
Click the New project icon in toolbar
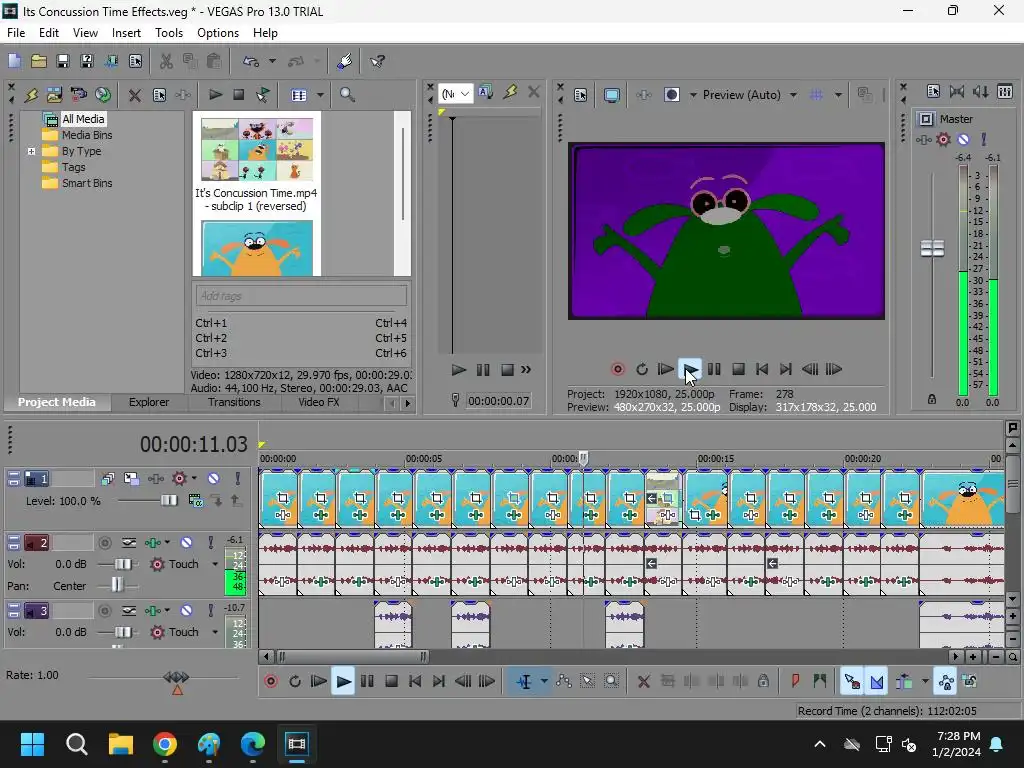14,61
